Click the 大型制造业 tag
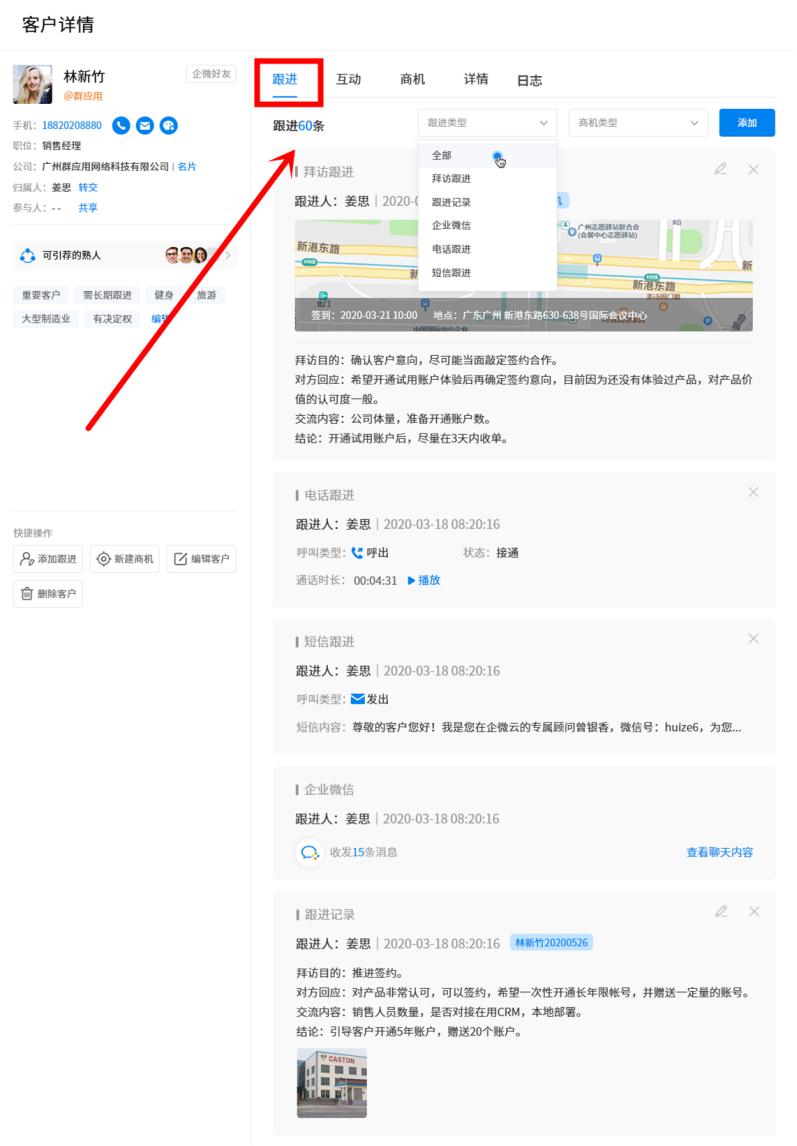The height and width of the screenshot is (1146, 797). (x=46, y=319)
